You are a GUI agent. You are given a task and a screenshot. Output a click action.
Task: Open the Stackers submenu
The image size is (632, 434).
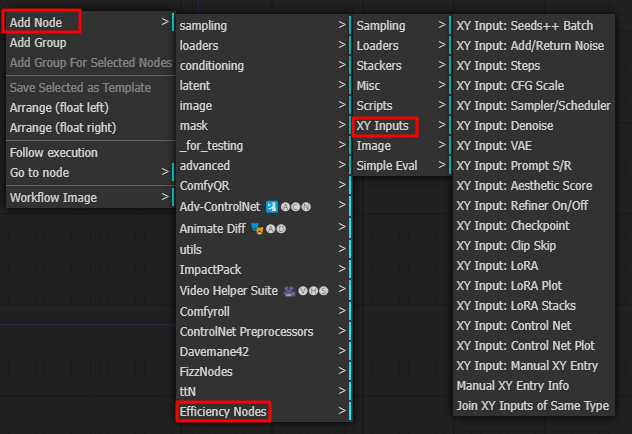pos(402,66)
